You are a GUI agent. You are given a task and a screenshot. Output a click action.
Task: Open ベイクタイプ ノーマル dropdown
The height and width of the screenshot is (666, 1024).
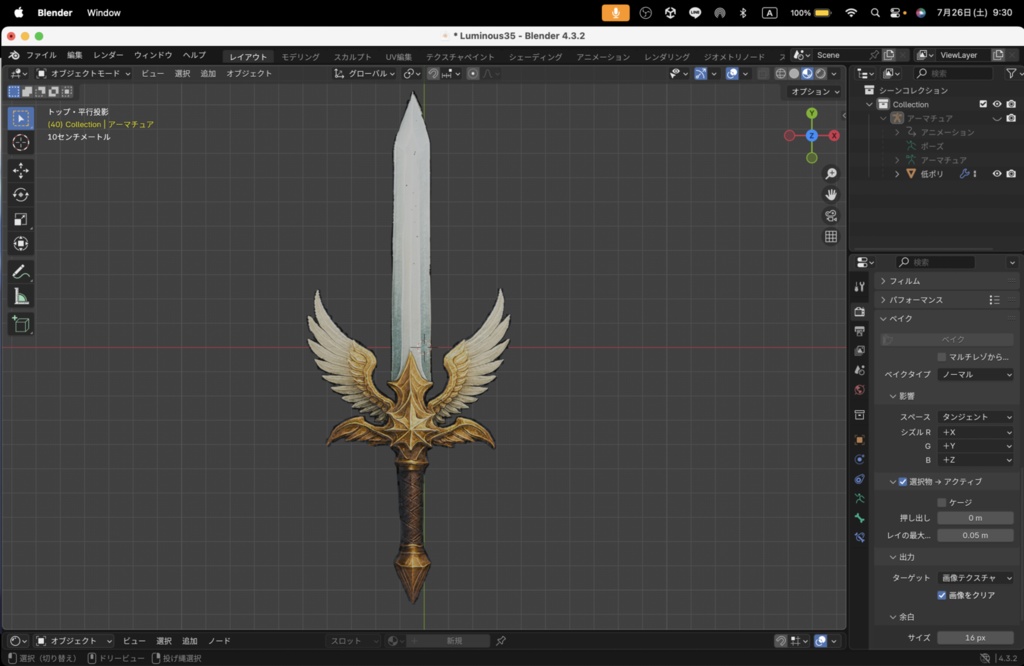(976, 374)
